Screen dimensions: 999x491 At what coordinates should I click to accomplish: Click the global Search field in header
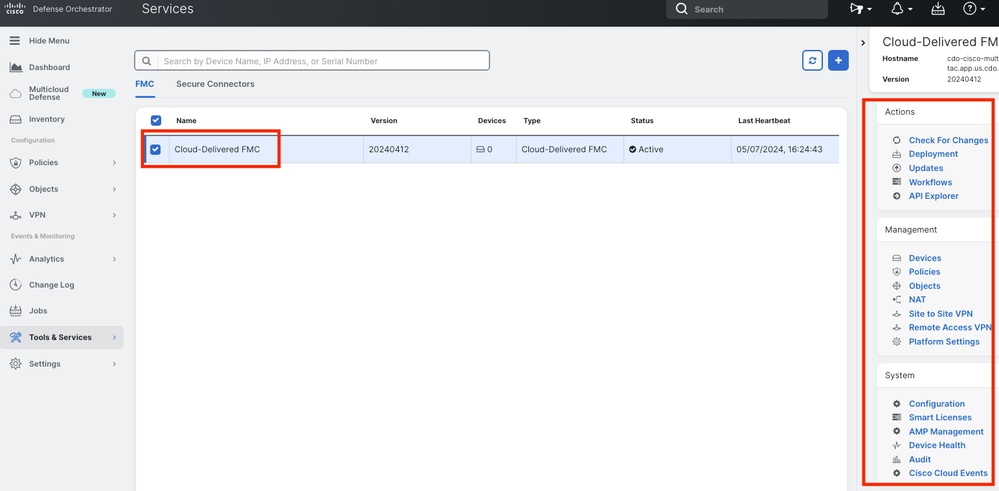(x=747, y=9)
